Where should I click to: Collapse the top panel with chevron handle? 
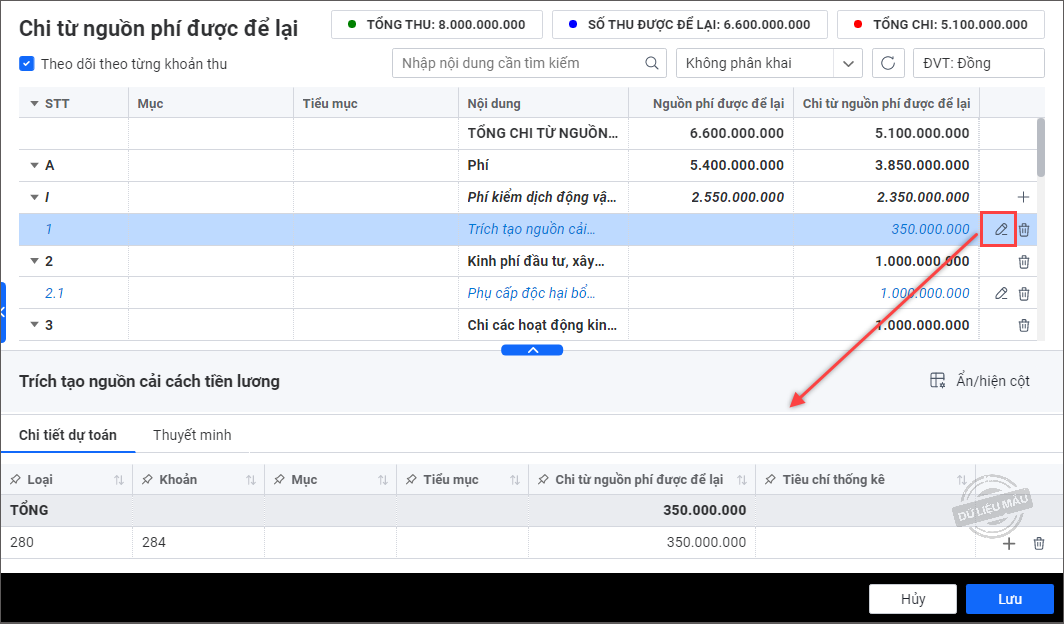[532, 350]
